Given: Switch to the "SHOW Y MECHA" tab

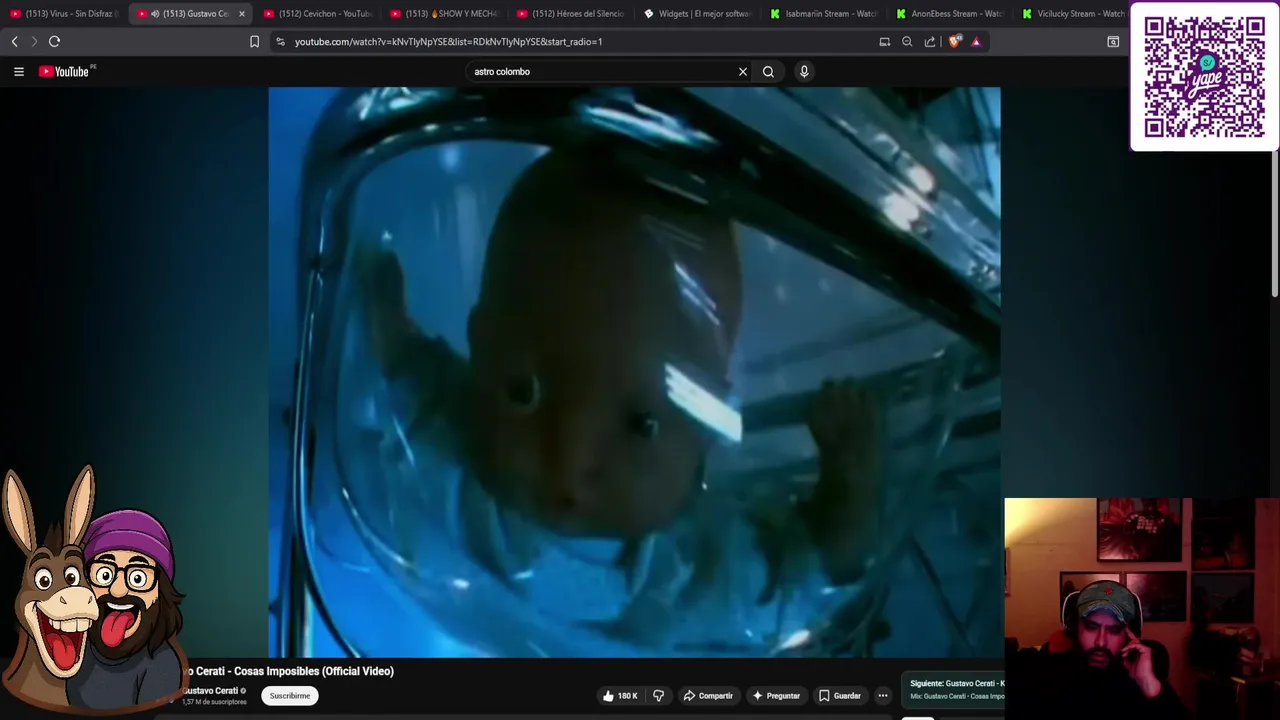Looking at the screenshot, I should (x=444, y=14).
